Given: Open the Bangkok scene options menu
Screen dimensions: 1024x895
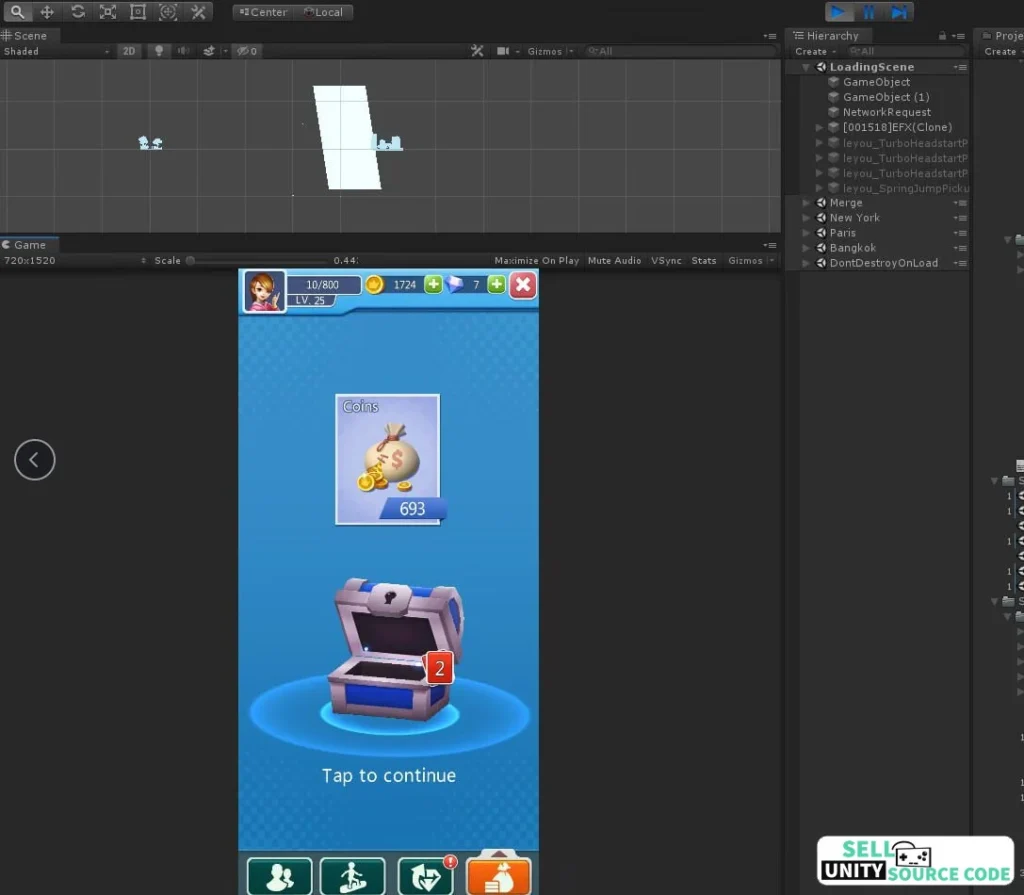Looking at the screenshot, I should (x=960, y=248).
